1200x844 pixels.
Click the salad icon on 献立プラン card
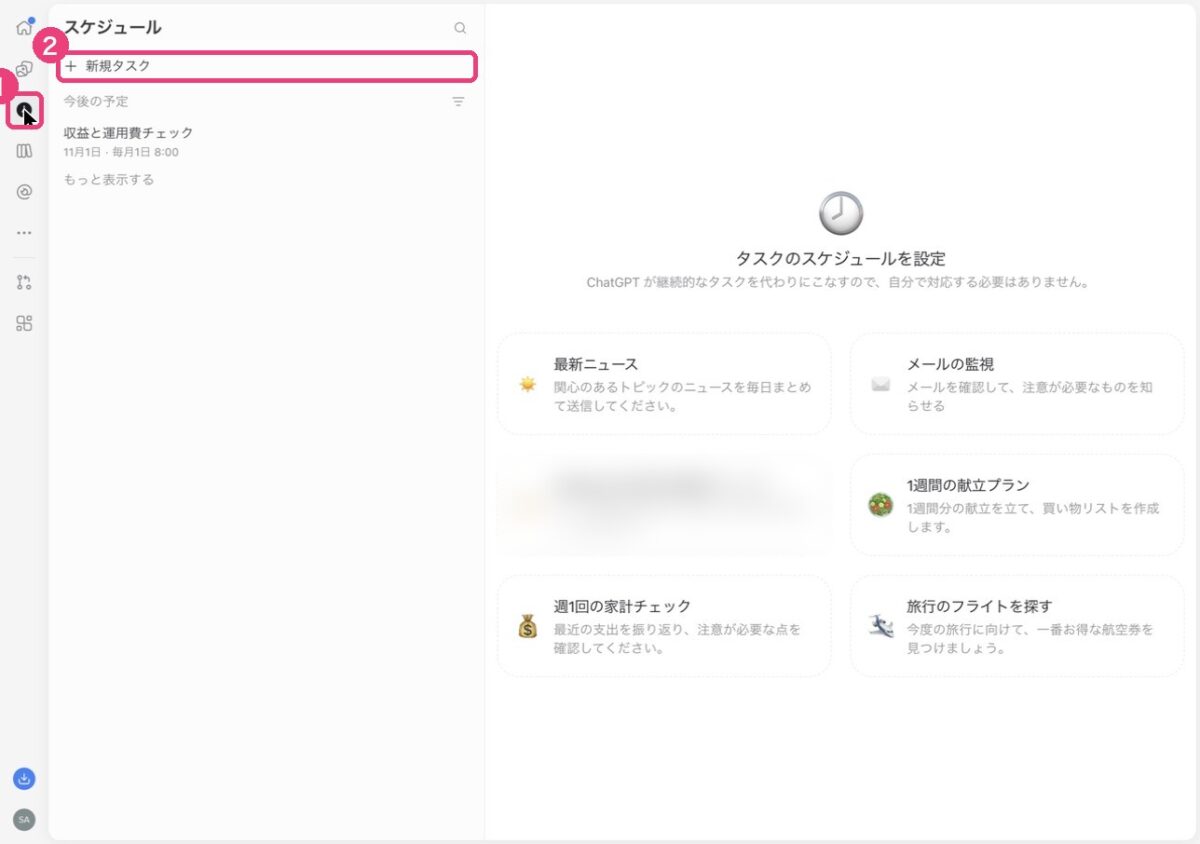coord(880,505)
